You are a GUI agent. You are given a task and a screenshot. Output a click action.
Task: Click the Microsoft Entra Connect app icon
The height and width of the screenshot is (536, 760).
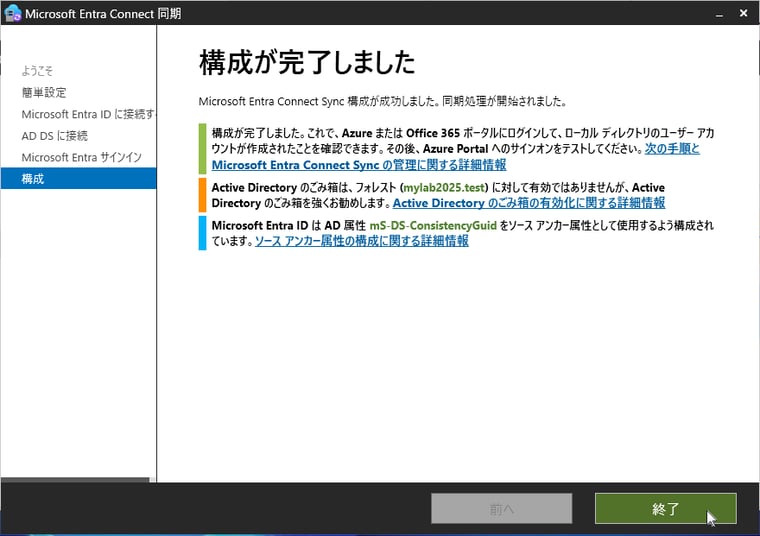click(13, 13)
